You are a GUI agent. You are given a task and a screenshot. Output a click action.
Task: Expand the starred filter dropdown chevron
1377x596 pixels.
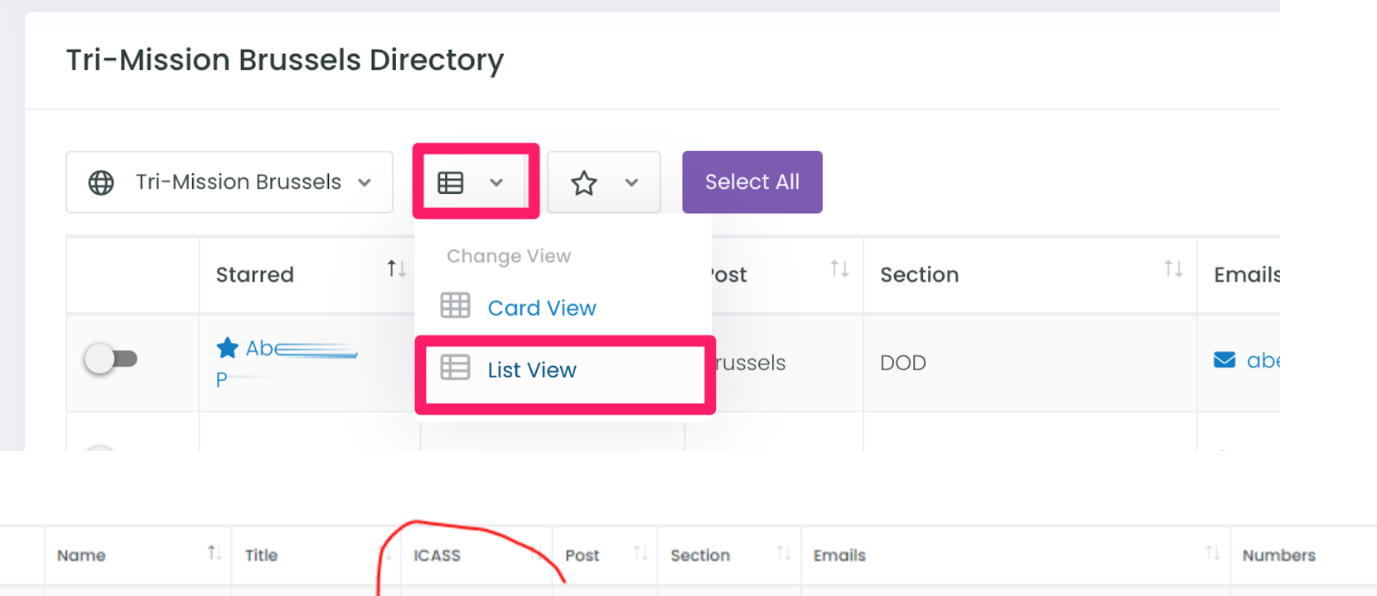pos(631,182)
